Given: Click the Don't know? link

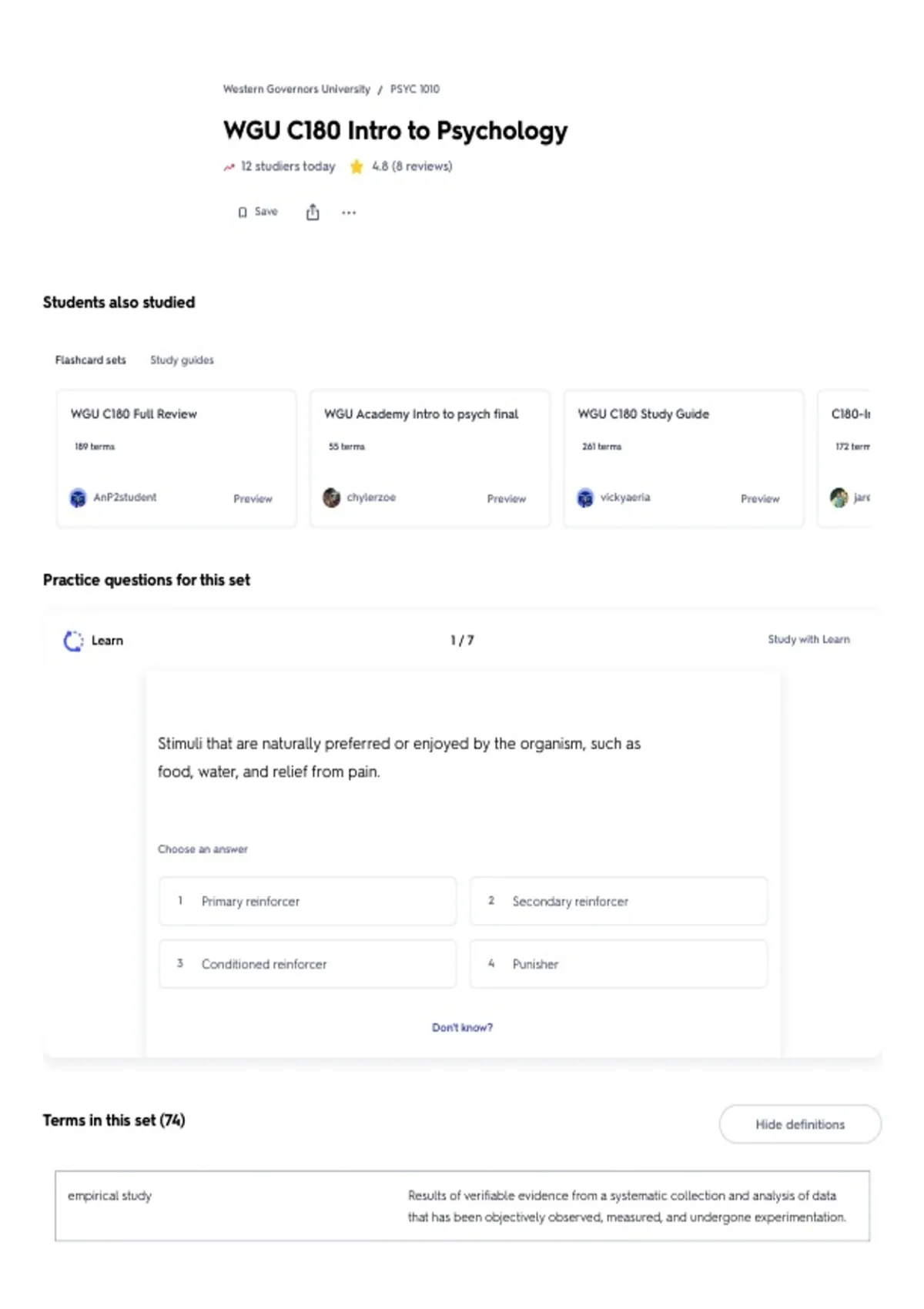Looking at the screenshot, I should tap(462, 1027).
